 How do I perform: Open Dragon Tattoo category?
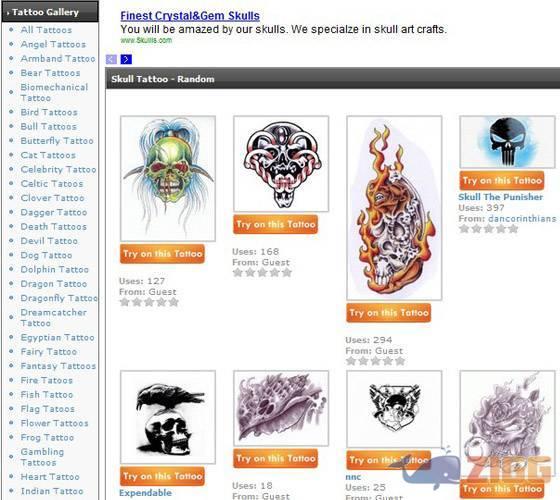coord(54,284)
